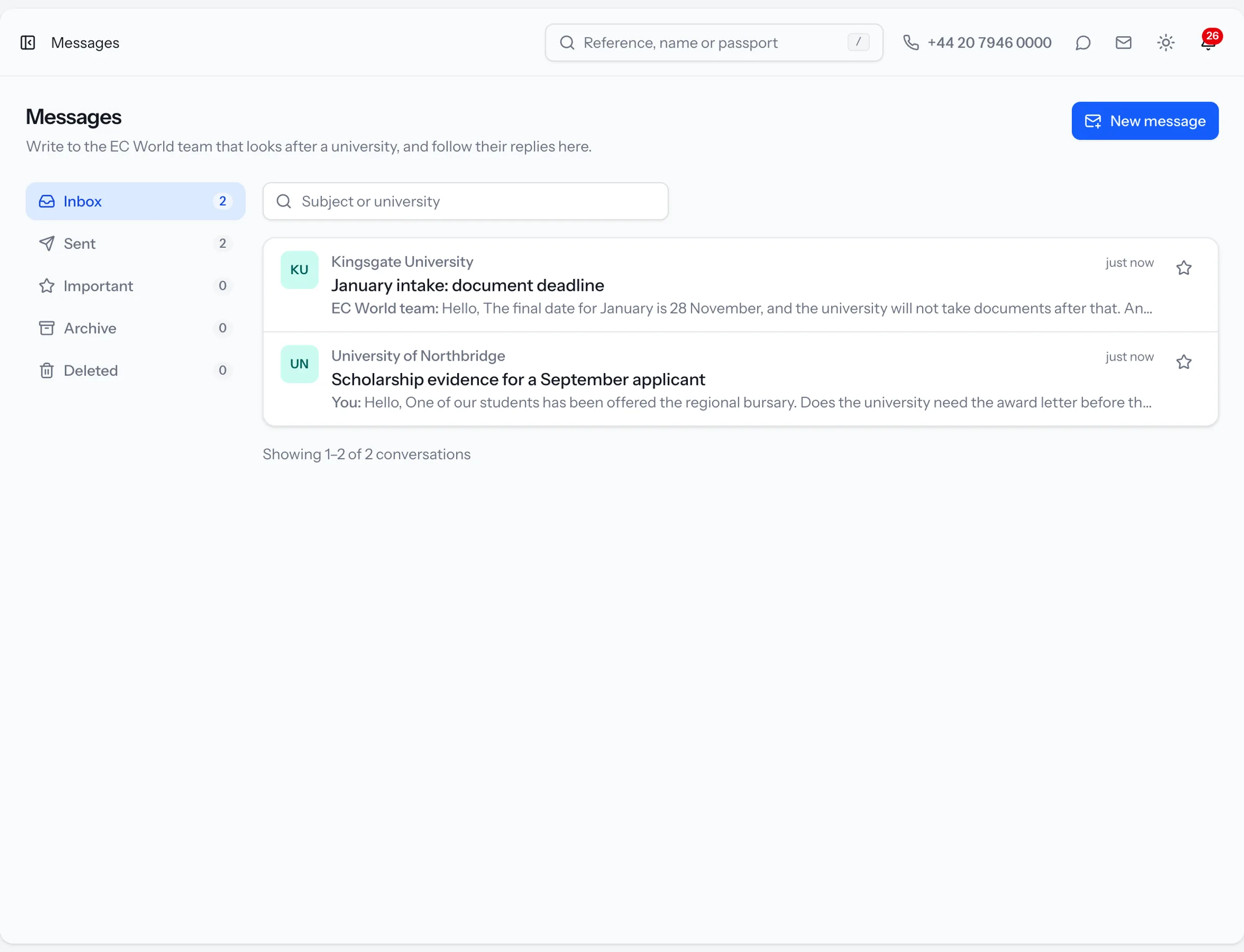The image size is (1244, 952).
Task: Toggle light/dark theme sun icon
Action: pos(1166,42)
